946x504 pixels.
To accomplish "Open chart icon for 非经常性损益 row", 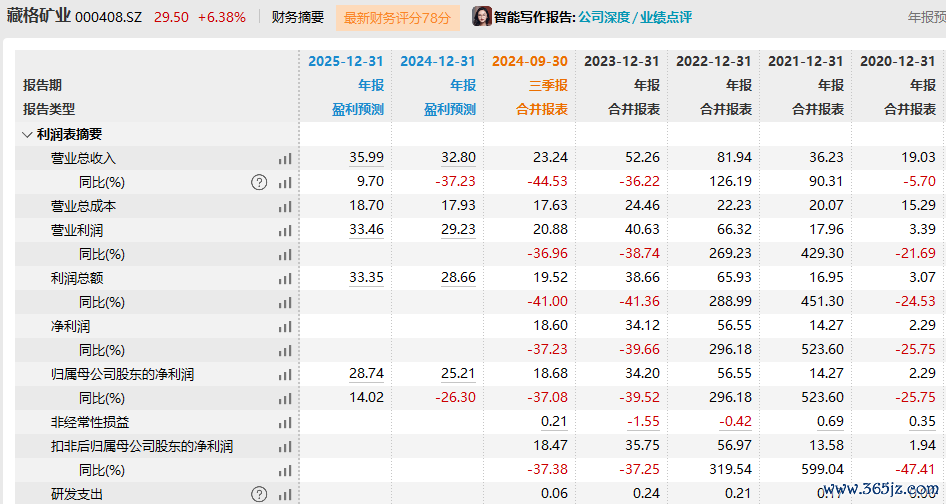I will (x=285, y=423).
